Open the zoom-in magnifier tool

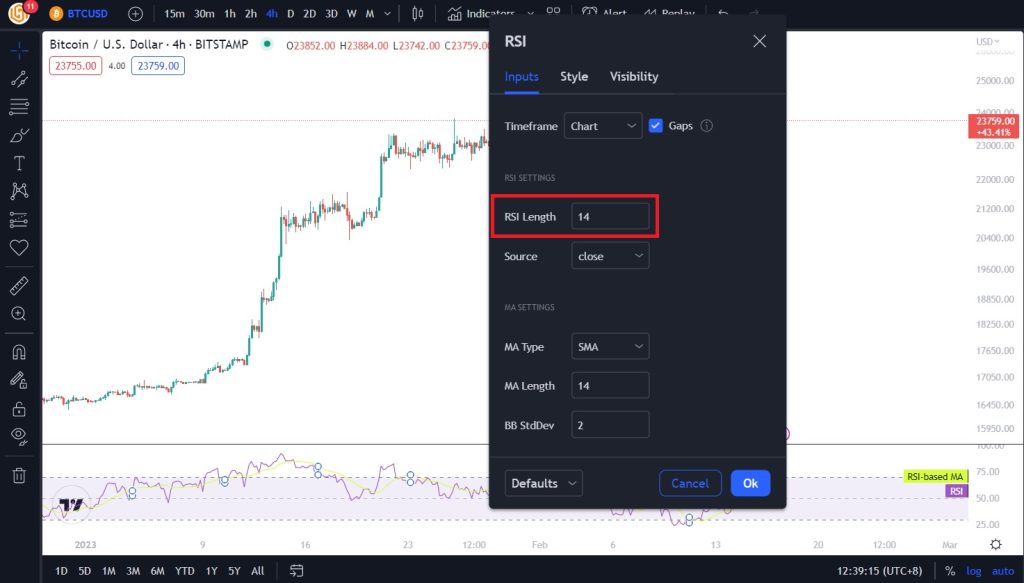19,313
